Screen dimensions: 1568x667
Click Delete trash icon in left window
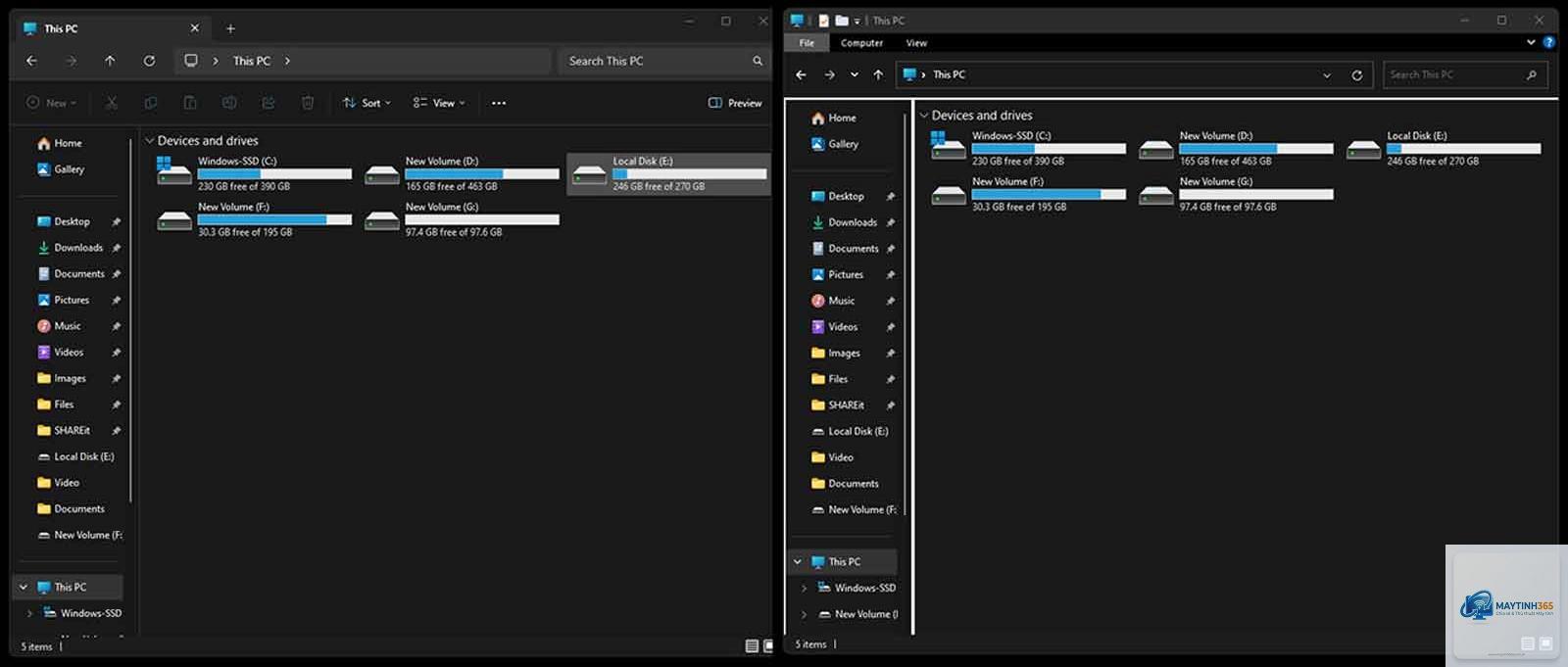[x=308, y=103]
